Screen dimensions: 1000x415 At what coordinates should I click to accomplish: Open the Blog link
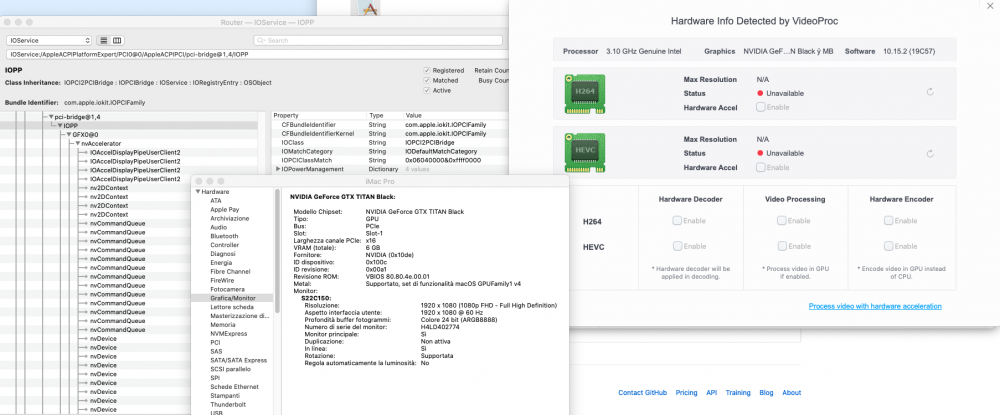[767, 393]
